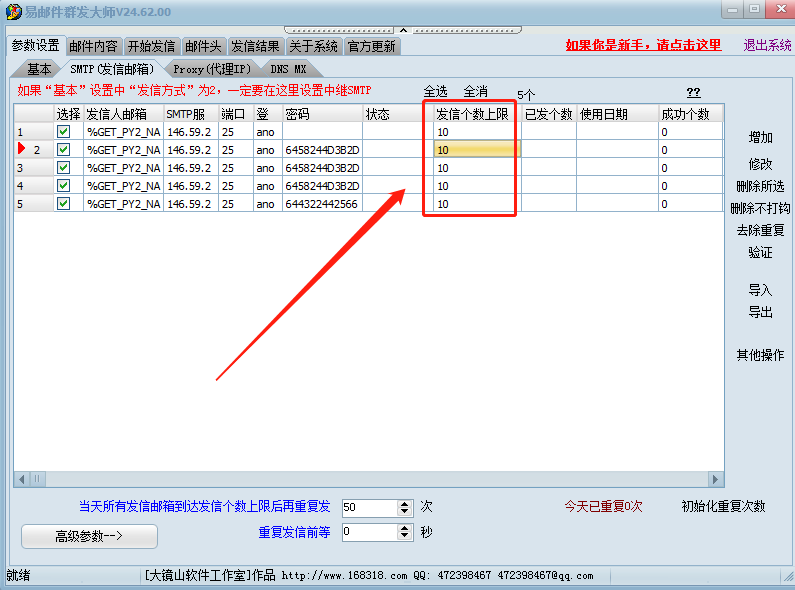This screenshot has width=795, height=590.
Task: Click the horizontal scrollbar's left arrow
Action: point(21,480)
